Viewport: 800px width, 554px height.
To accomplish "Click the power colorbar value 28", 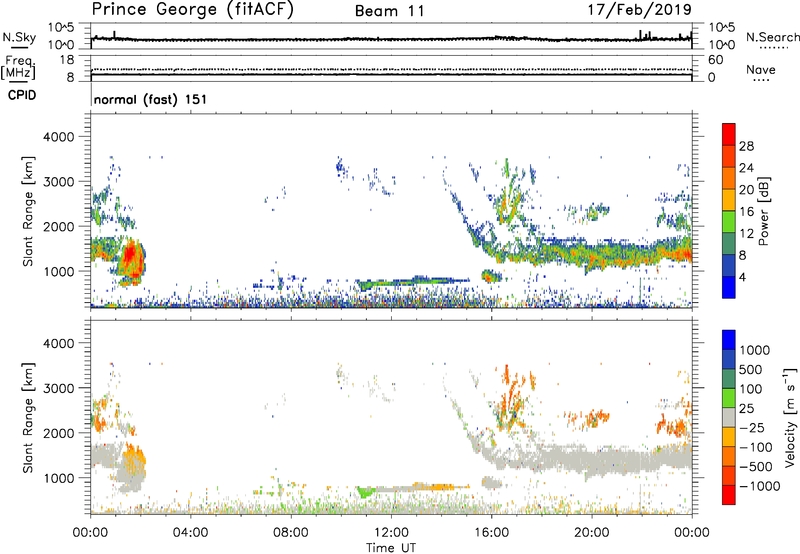I will [x=746, y=146].
